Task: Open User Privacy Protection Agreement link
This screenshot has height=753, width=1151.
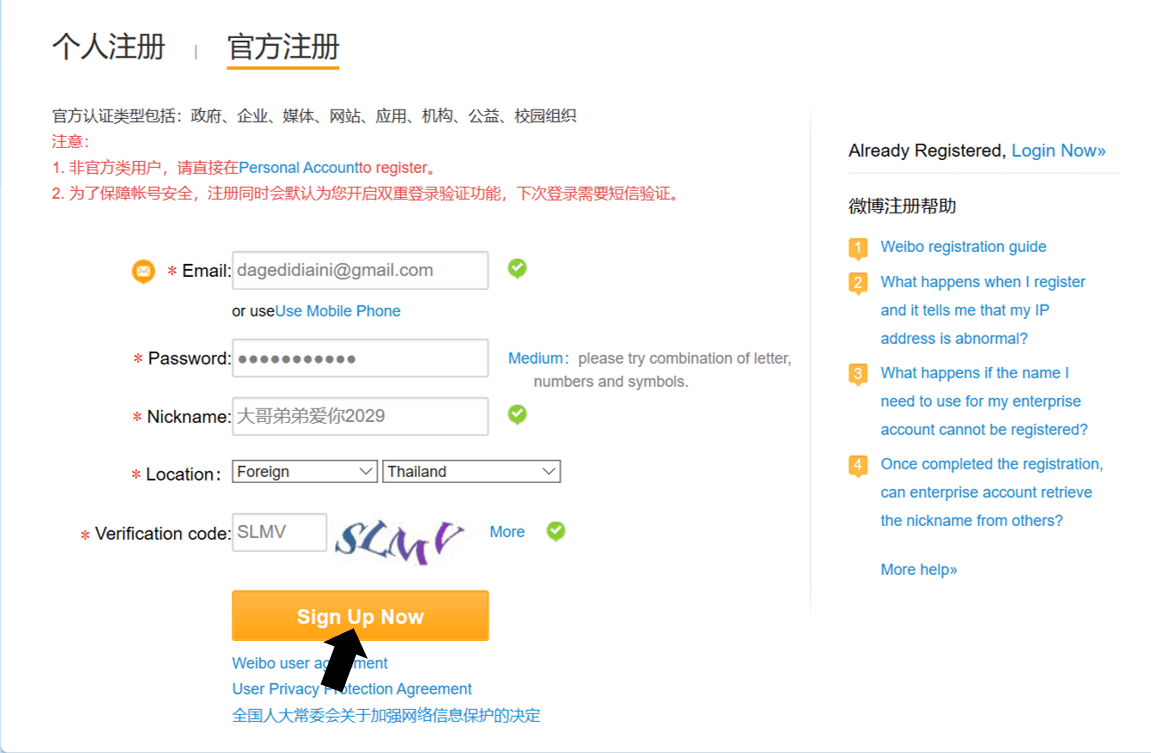Action: pos(352,688)
